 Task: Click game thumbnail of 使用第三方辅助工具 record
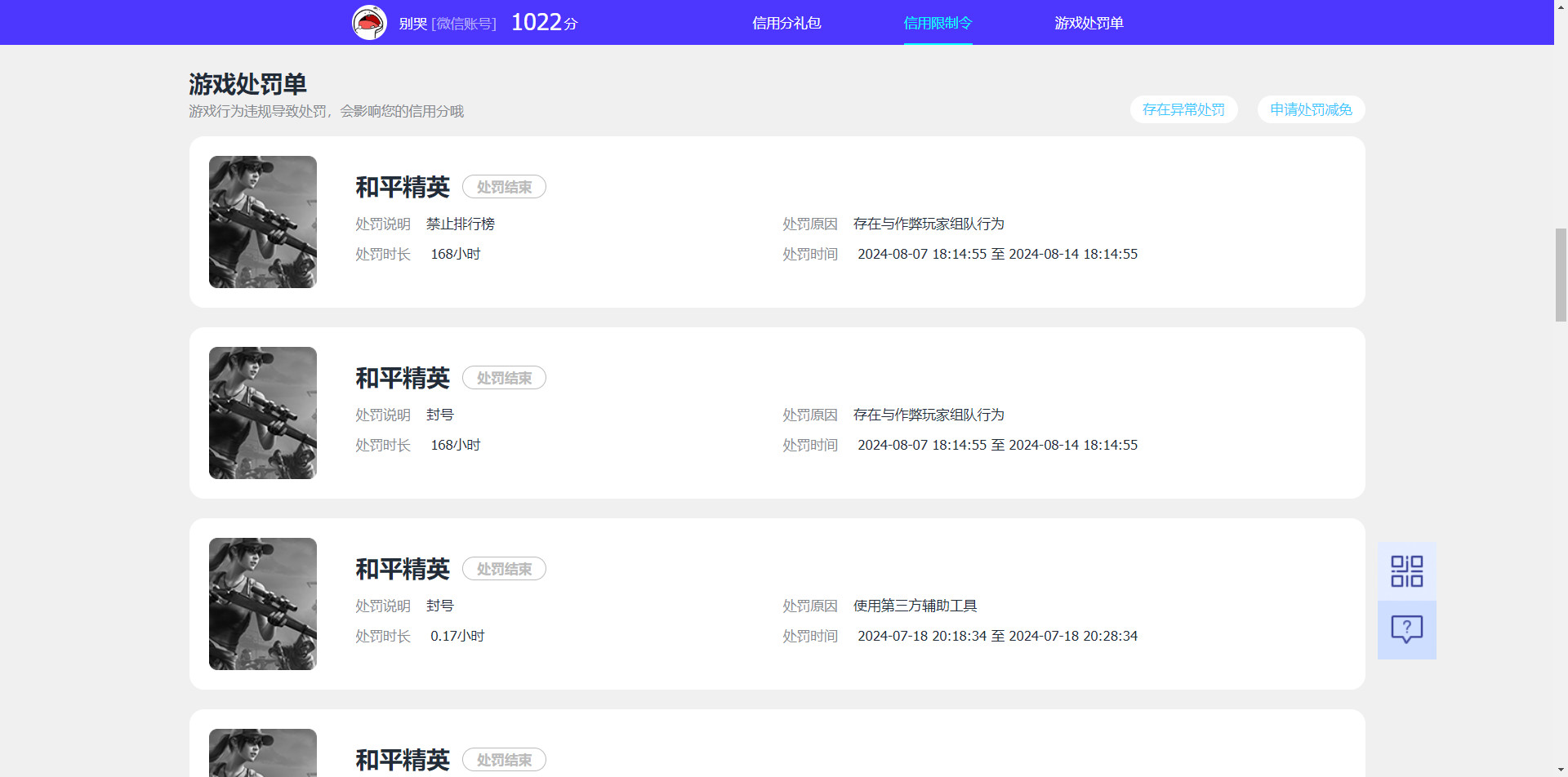(x=263, y=604)
